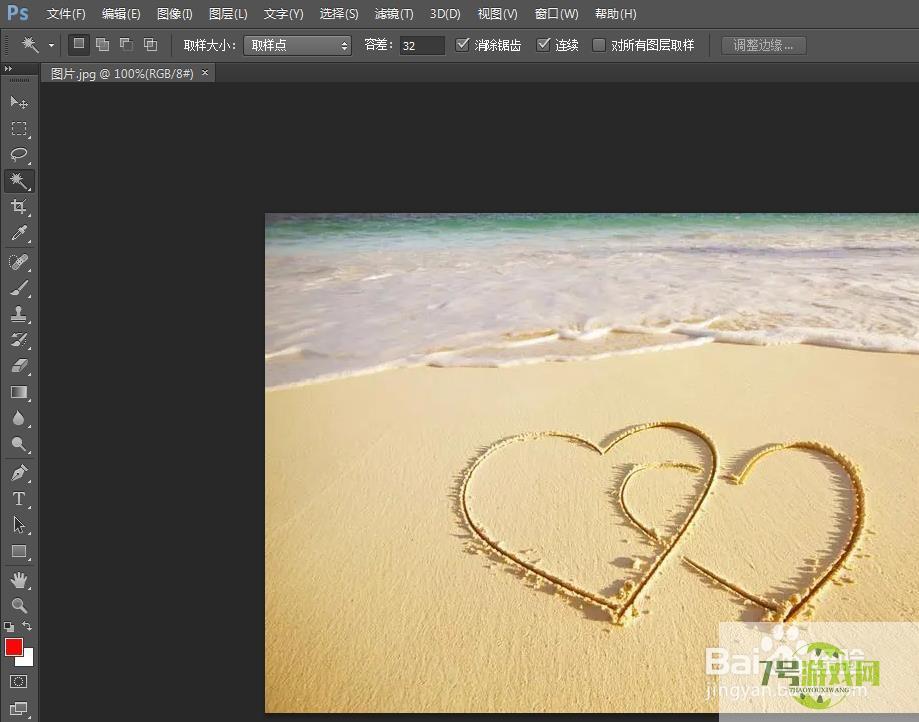
Task: Enable 对所有图层取样 checkbox
Action: click(599, 45)
